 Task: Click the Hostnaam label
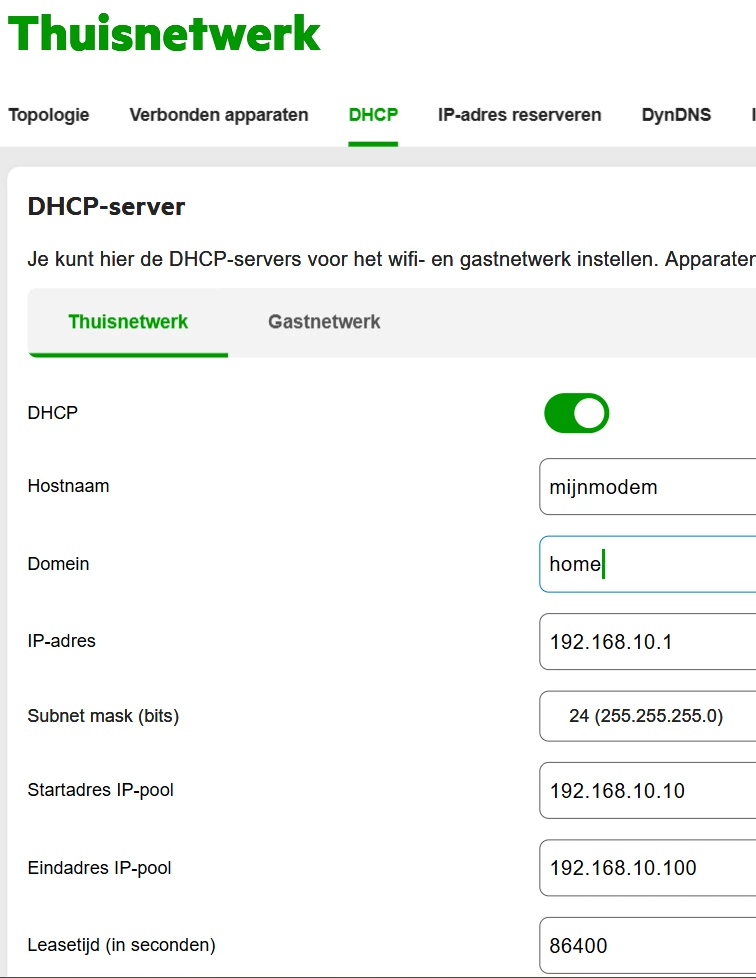point(68,486)
